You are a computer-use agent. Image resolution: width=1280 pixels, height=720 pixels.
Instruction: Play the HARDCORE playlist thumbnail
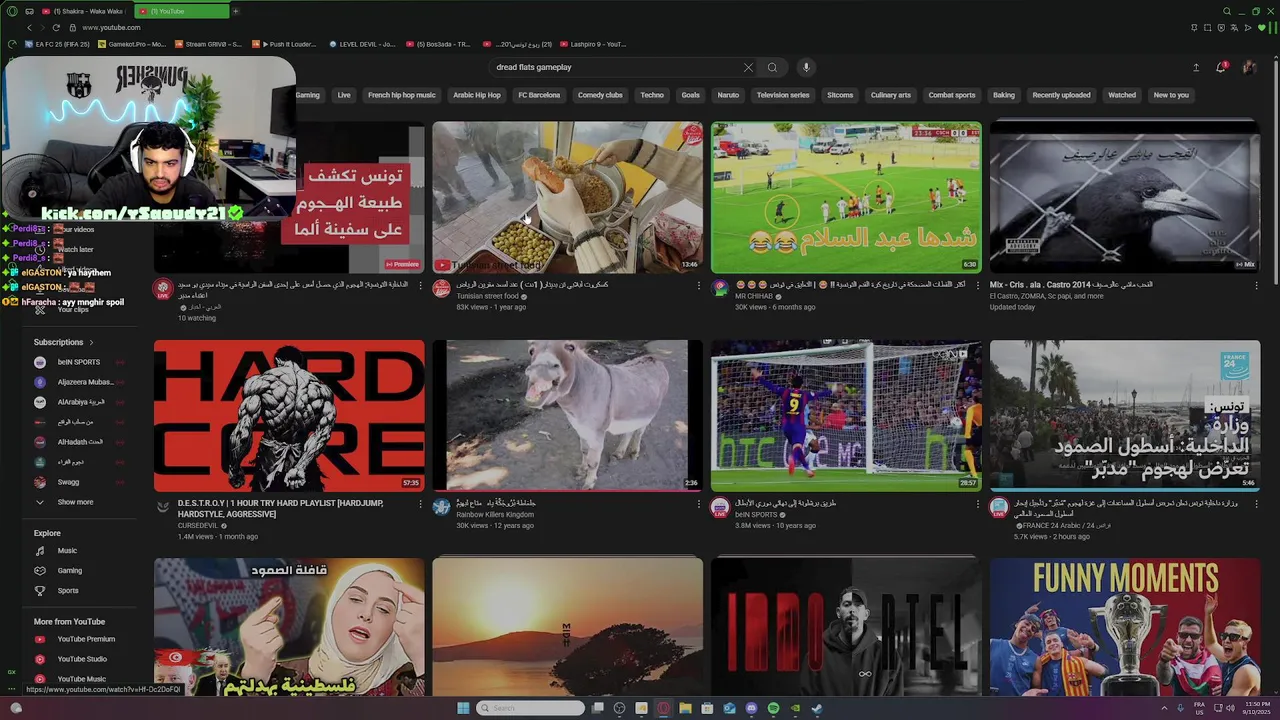[289, 415]
